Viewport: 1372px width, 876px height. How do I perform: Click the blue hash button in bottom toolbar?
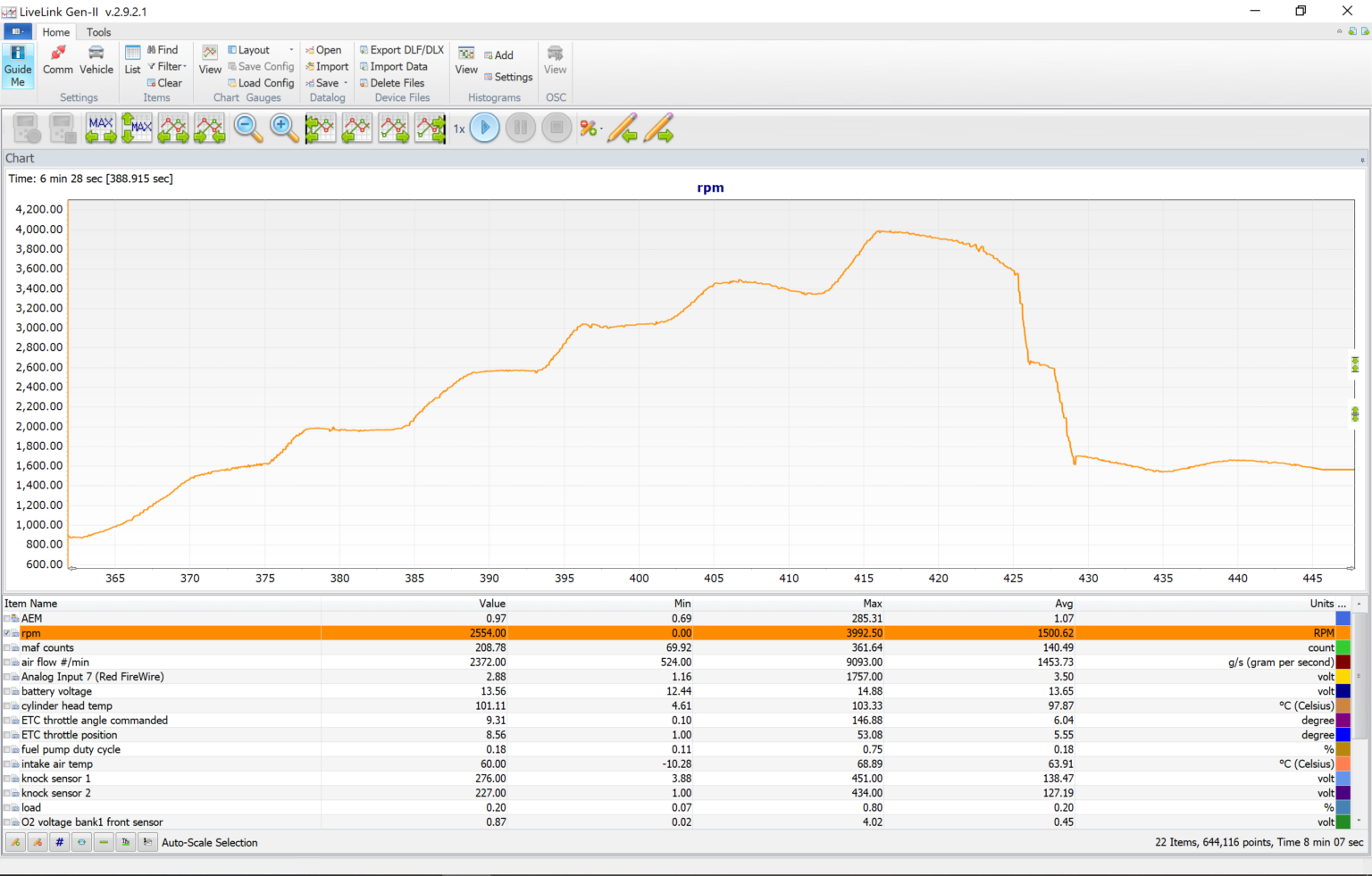60,842
